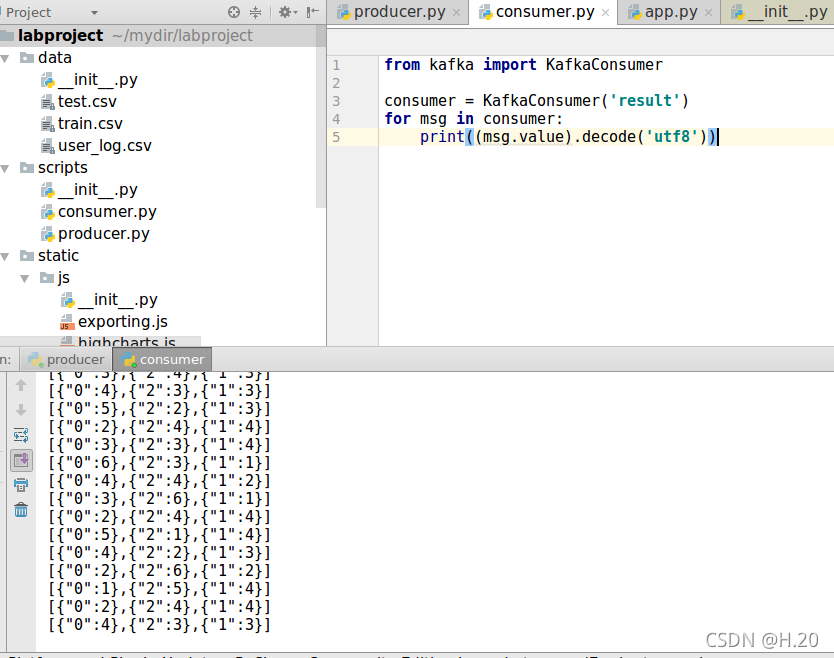834x658 pixels.
Task: Select the js folder
Action: pos(63,278)
